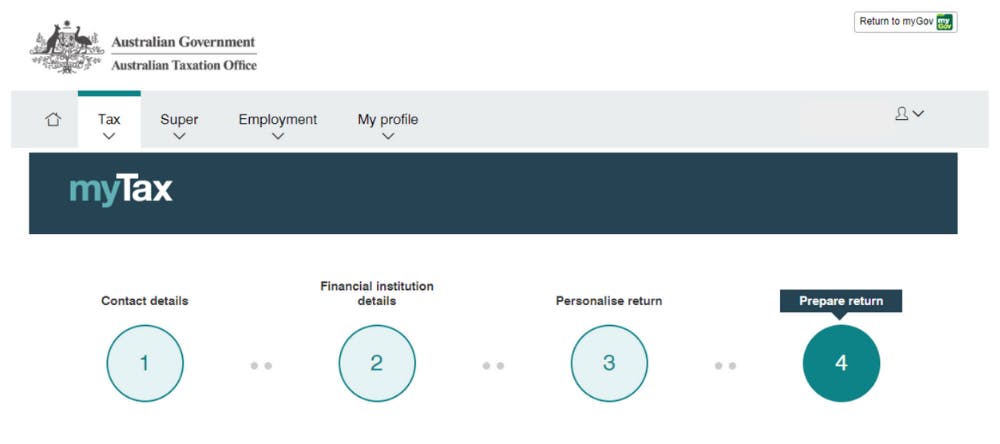Open the user account profile icon
Screen dimensions: 1000x444
point(901,114)
